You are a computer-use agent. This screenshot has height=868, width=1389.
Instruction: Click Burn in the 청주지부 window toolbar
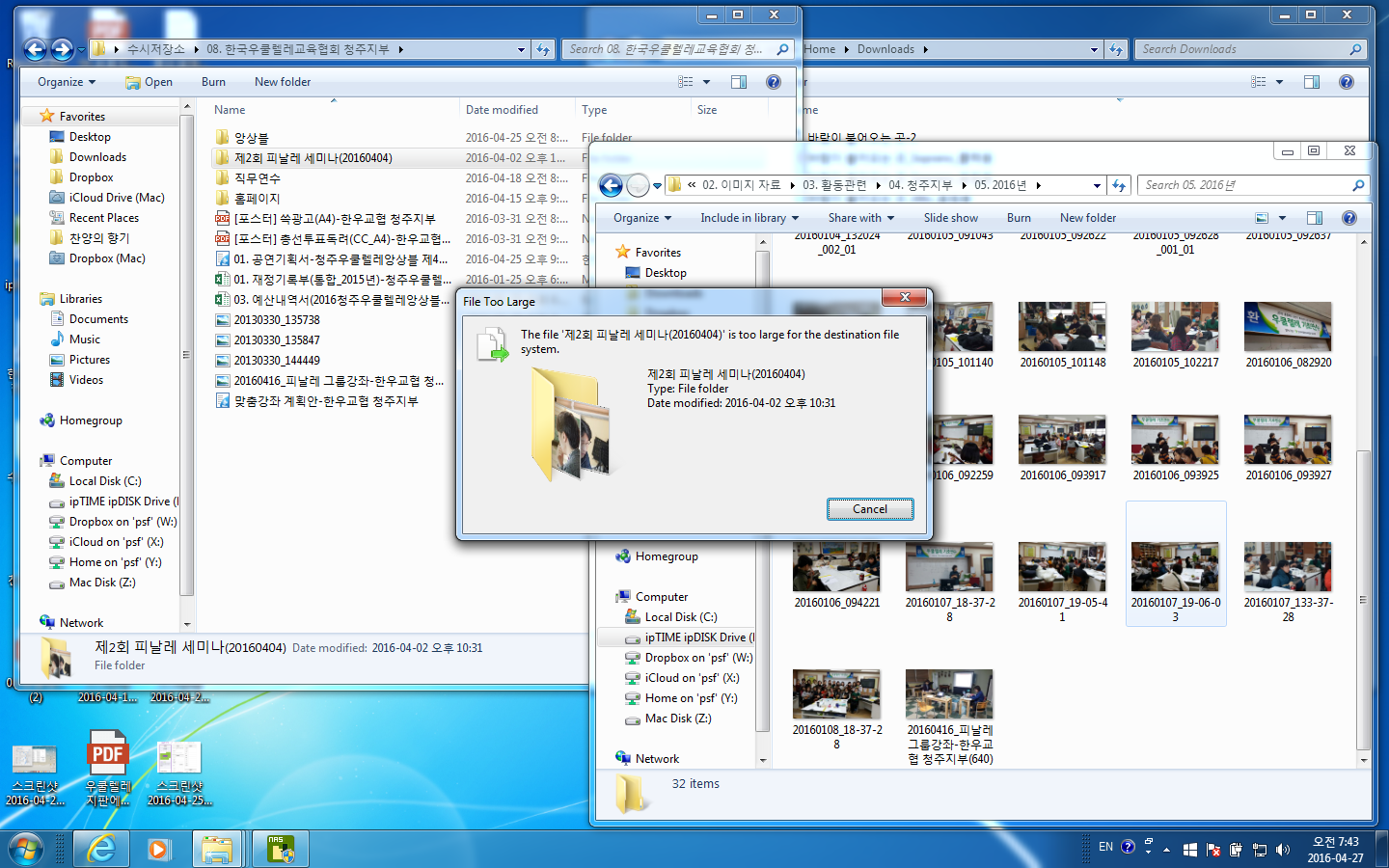(x=213, y=82)
